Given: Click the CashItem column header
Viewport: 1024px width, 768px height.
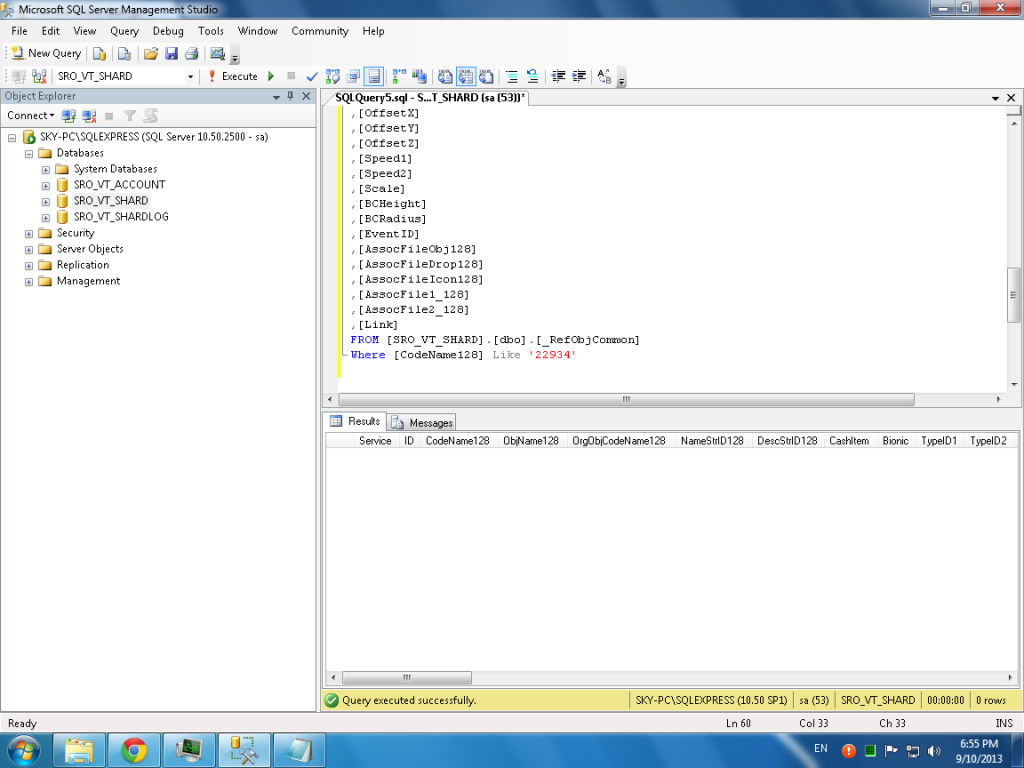Looking at the screenshot, I should (x=848, y=441).
